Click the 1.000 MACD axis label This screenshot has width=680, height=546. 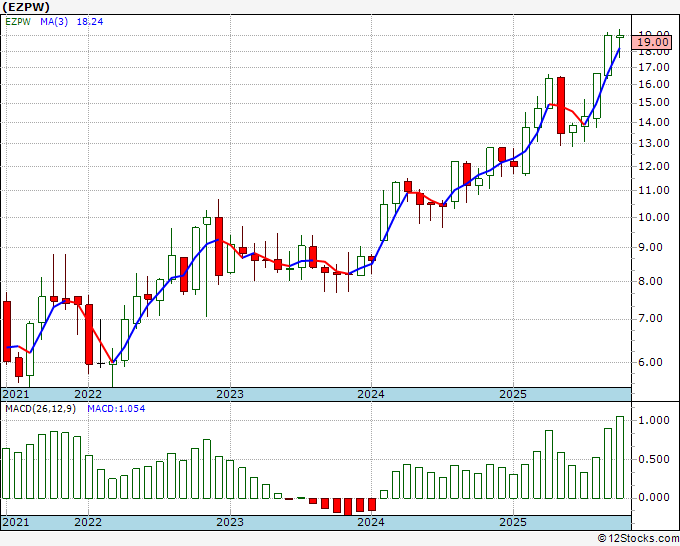(654, 420)
